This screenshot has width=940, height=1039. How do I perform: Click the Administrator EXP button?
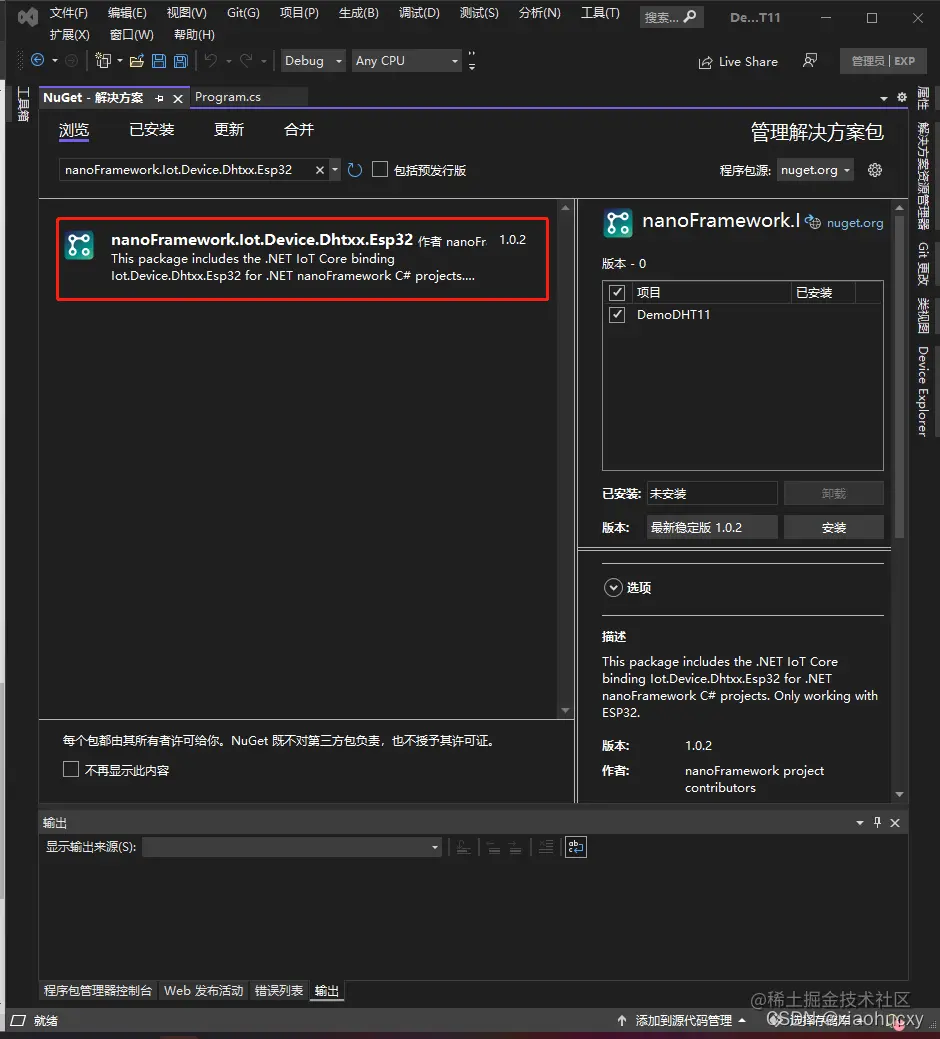(883, 61)
